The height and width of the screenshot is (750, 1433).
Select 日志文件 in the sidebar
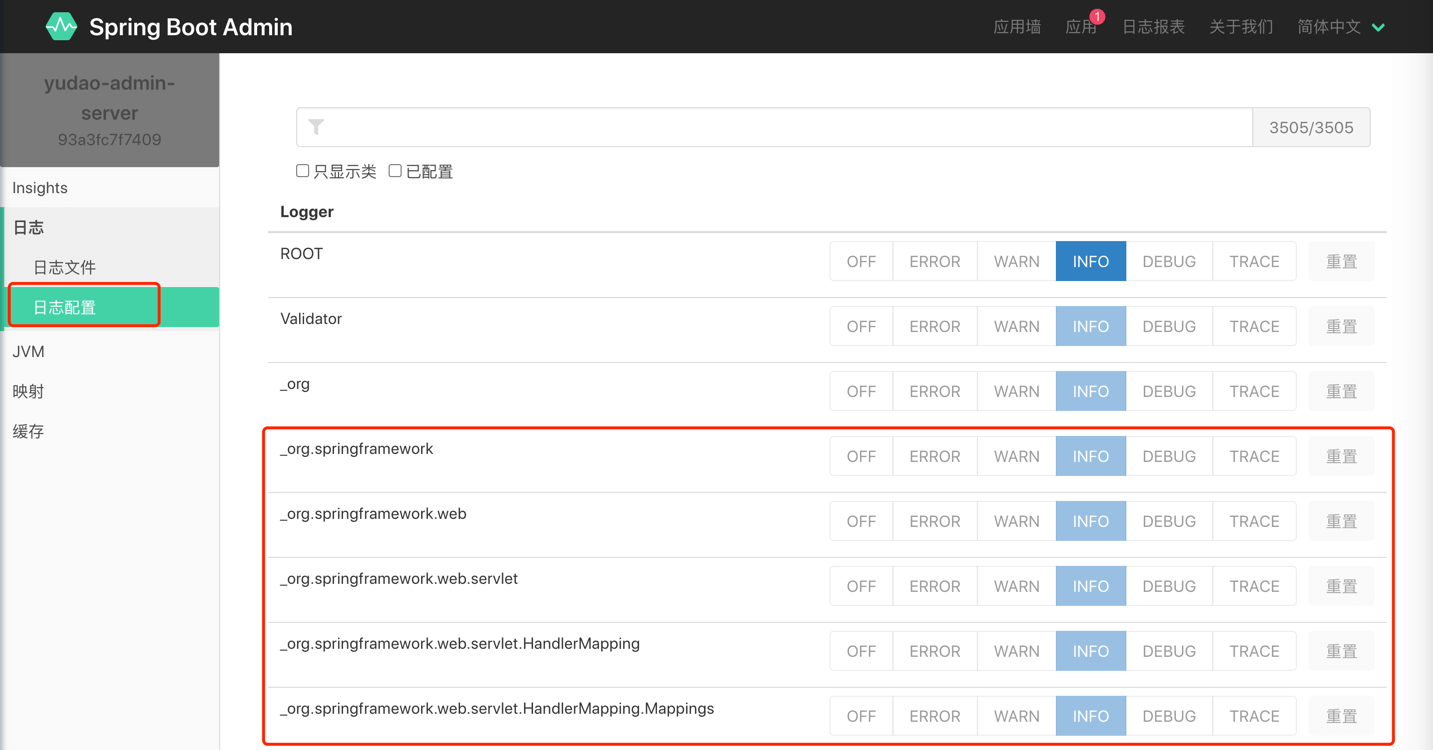(x=65, y=267)
